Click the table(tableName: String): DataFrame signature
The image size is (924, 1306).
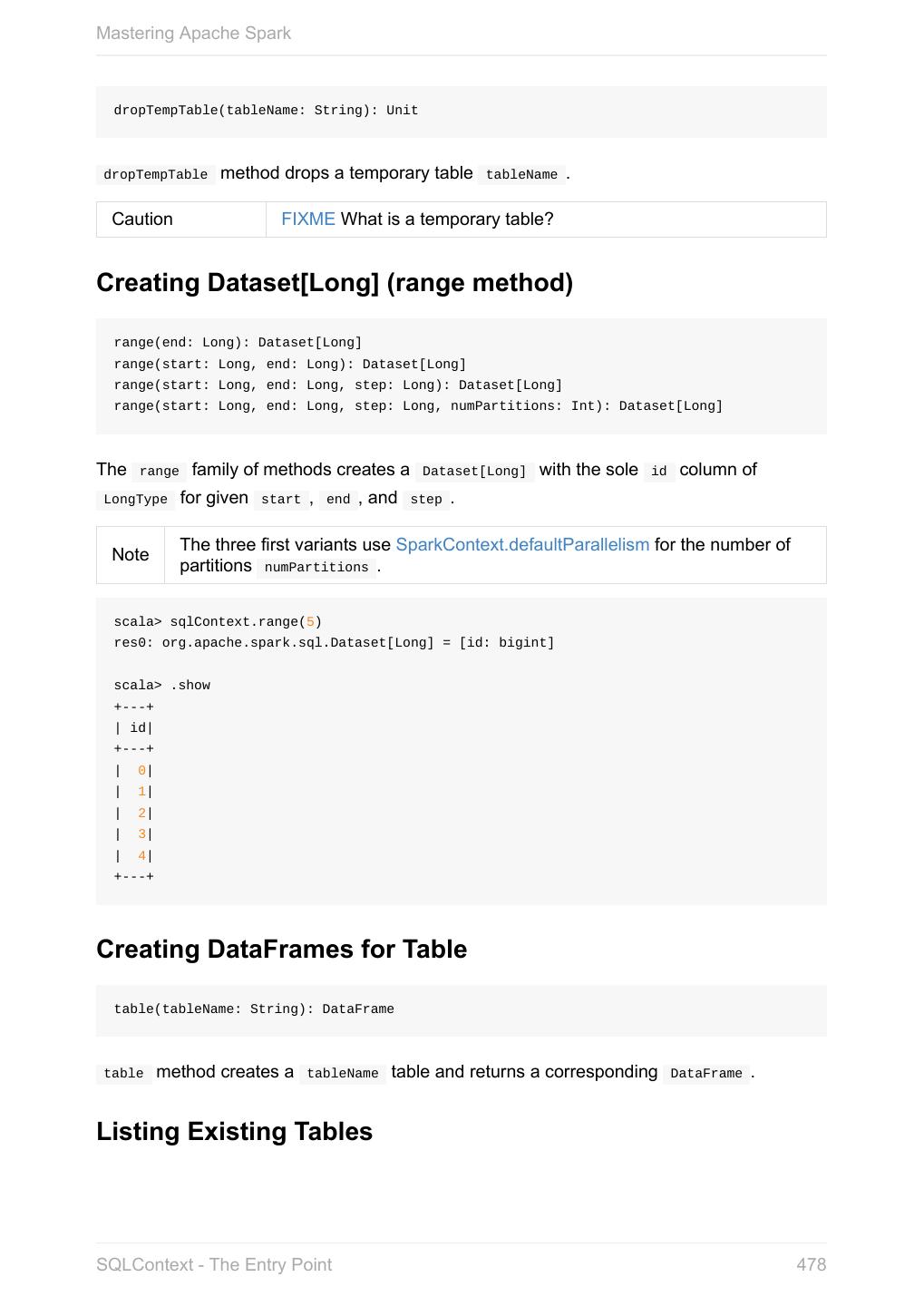[x=254, y=1009]
